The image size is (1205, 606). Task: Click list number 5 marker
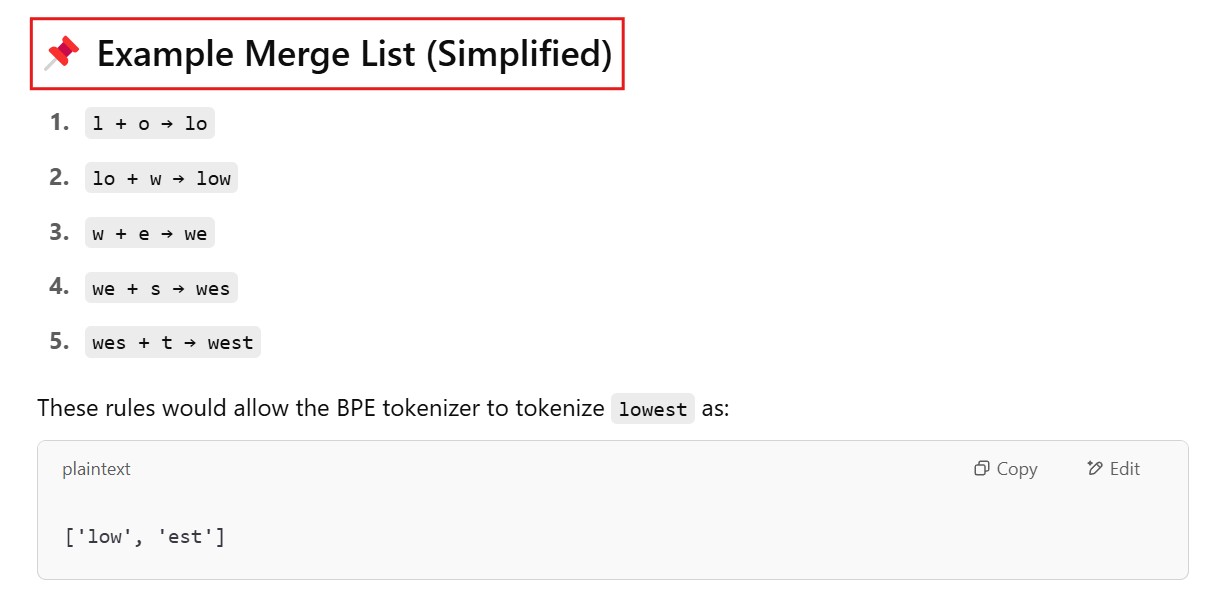click(60, 342)
